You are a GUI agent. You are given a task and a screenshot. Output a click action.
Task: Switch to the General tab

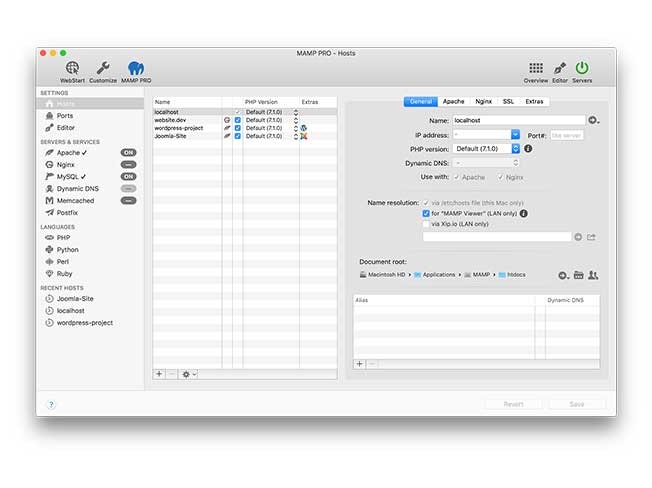click(420, 101)
